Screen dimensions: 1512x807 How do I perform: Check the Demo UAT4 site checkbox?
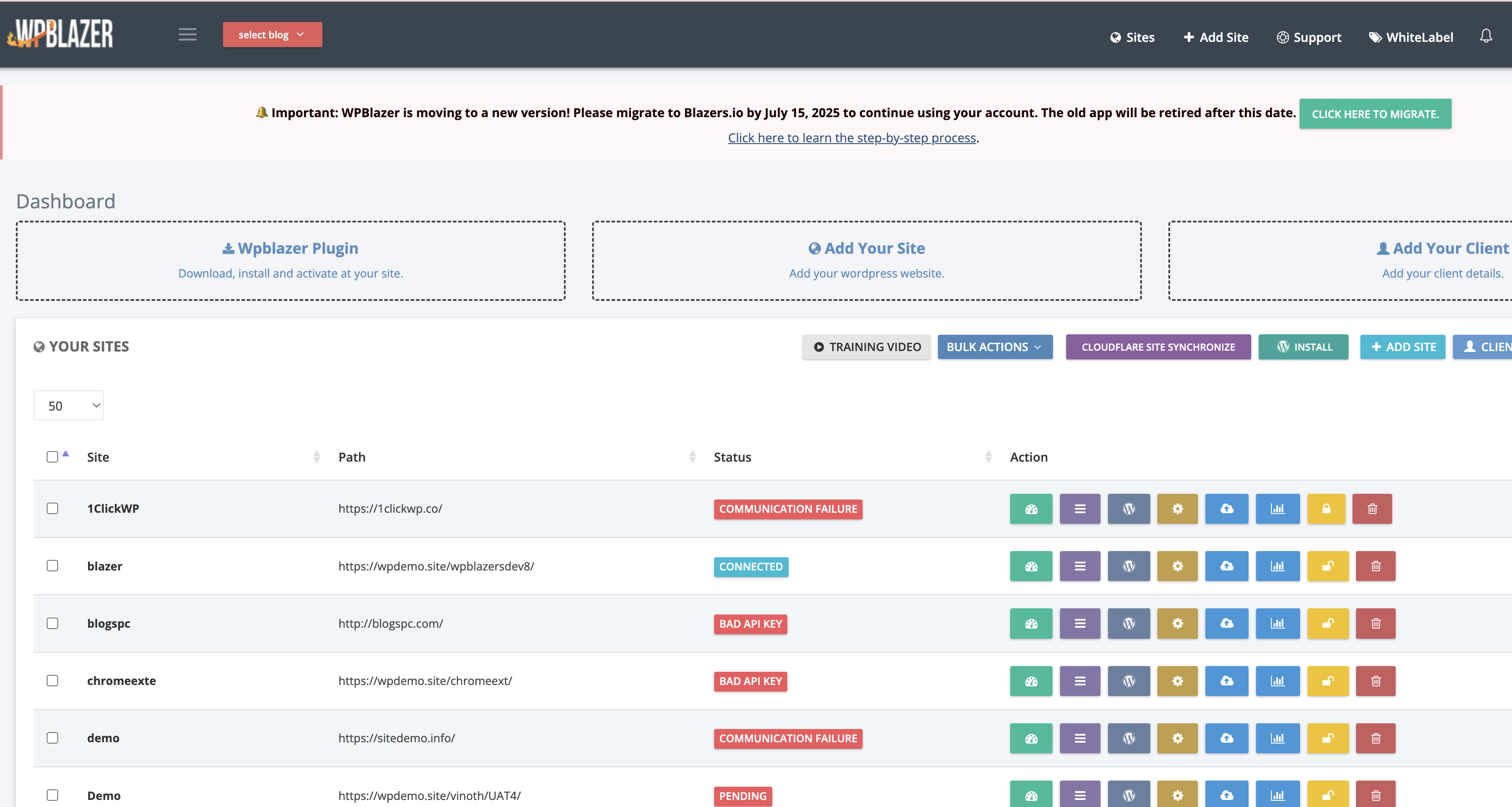[x=52, y=795]
